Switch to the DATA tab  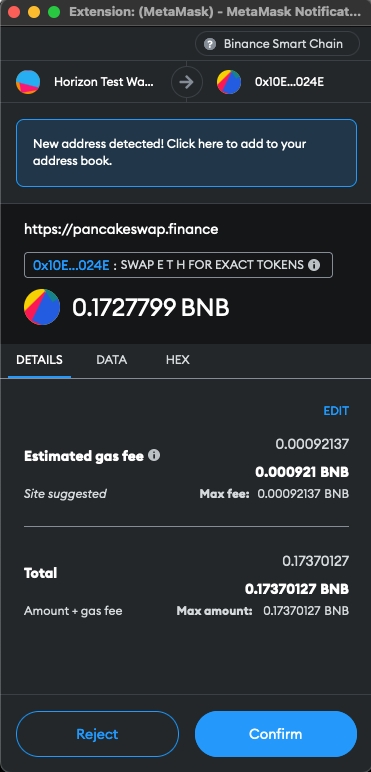point(112,360)
